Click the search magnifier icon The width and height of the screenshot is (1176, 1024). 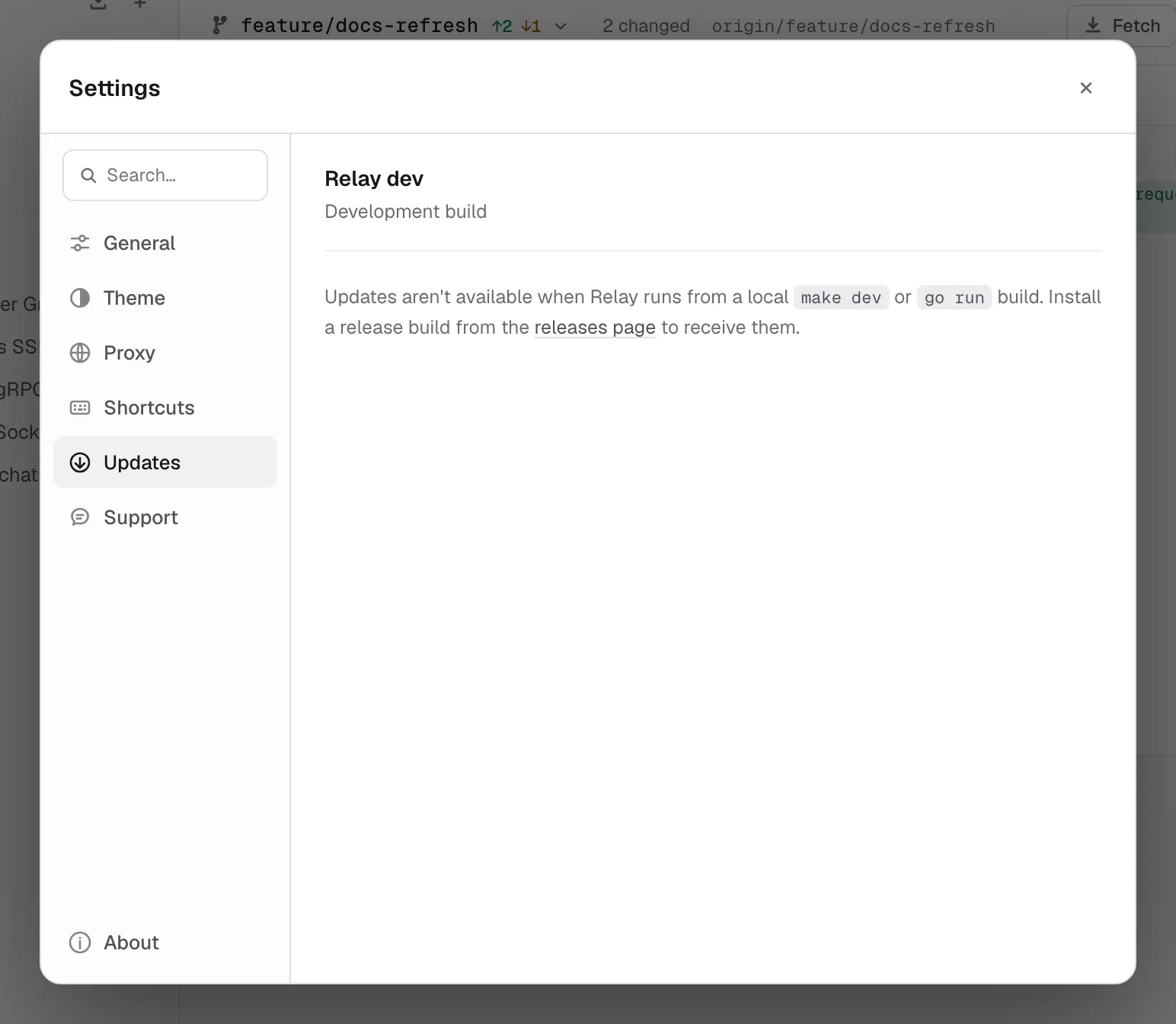(88, 175)
